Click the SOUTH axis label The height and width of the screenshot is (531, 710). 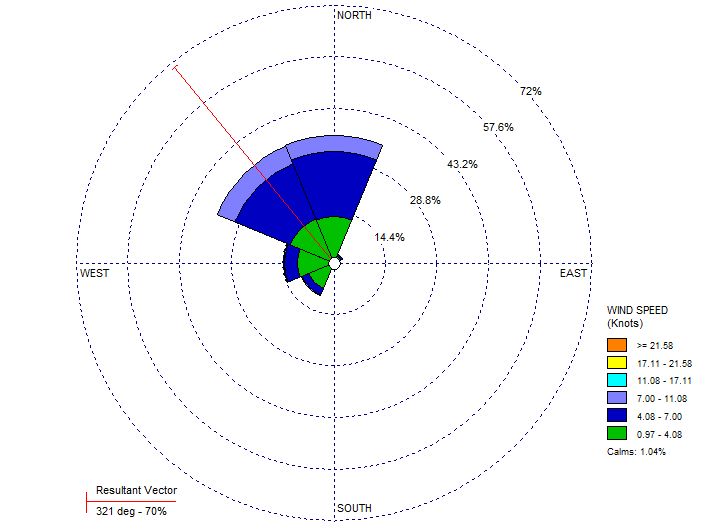click(x=355, y=509)
